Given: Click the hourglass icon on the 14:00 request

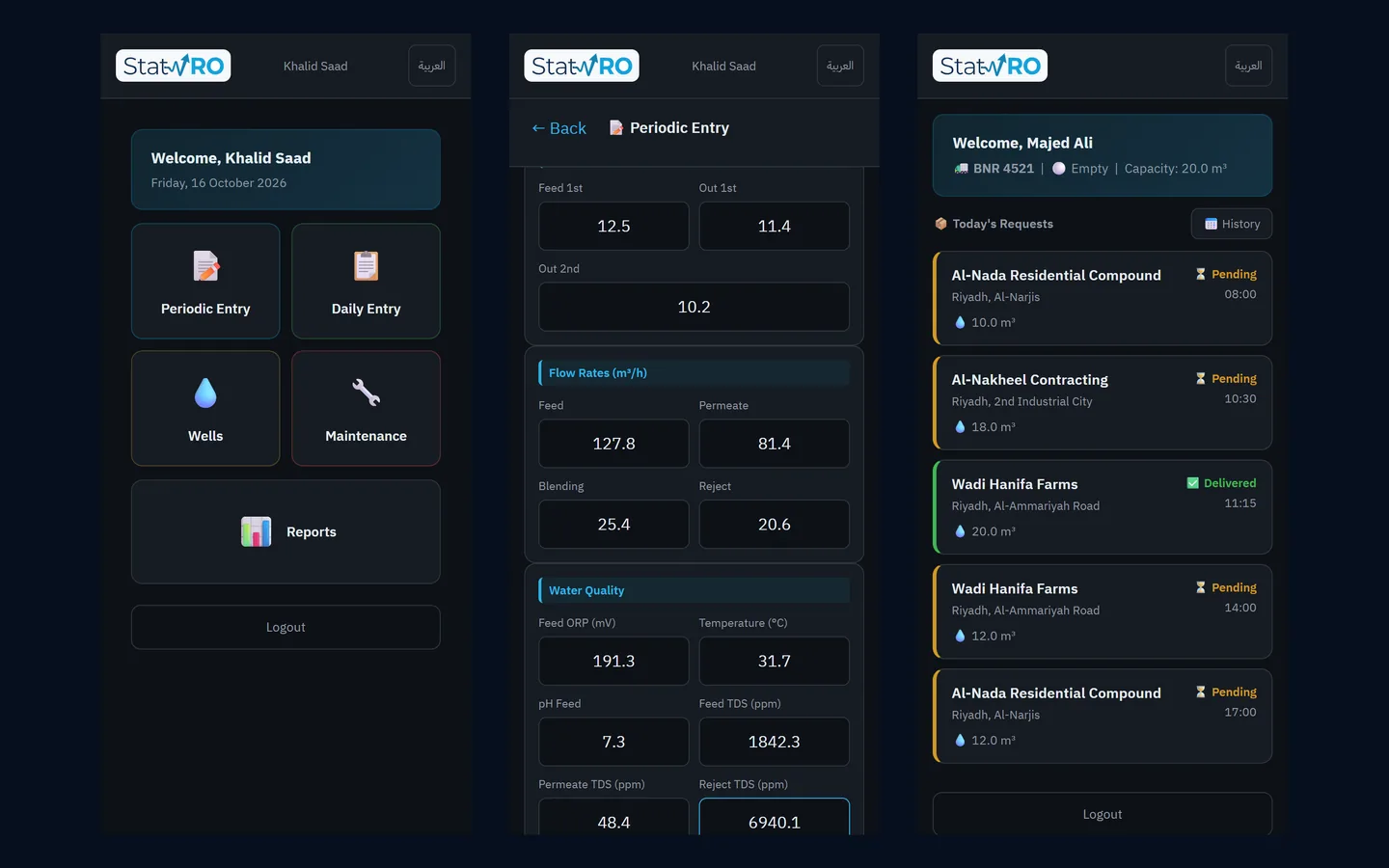Looking at the screenshot, I should coord(1201,587).
